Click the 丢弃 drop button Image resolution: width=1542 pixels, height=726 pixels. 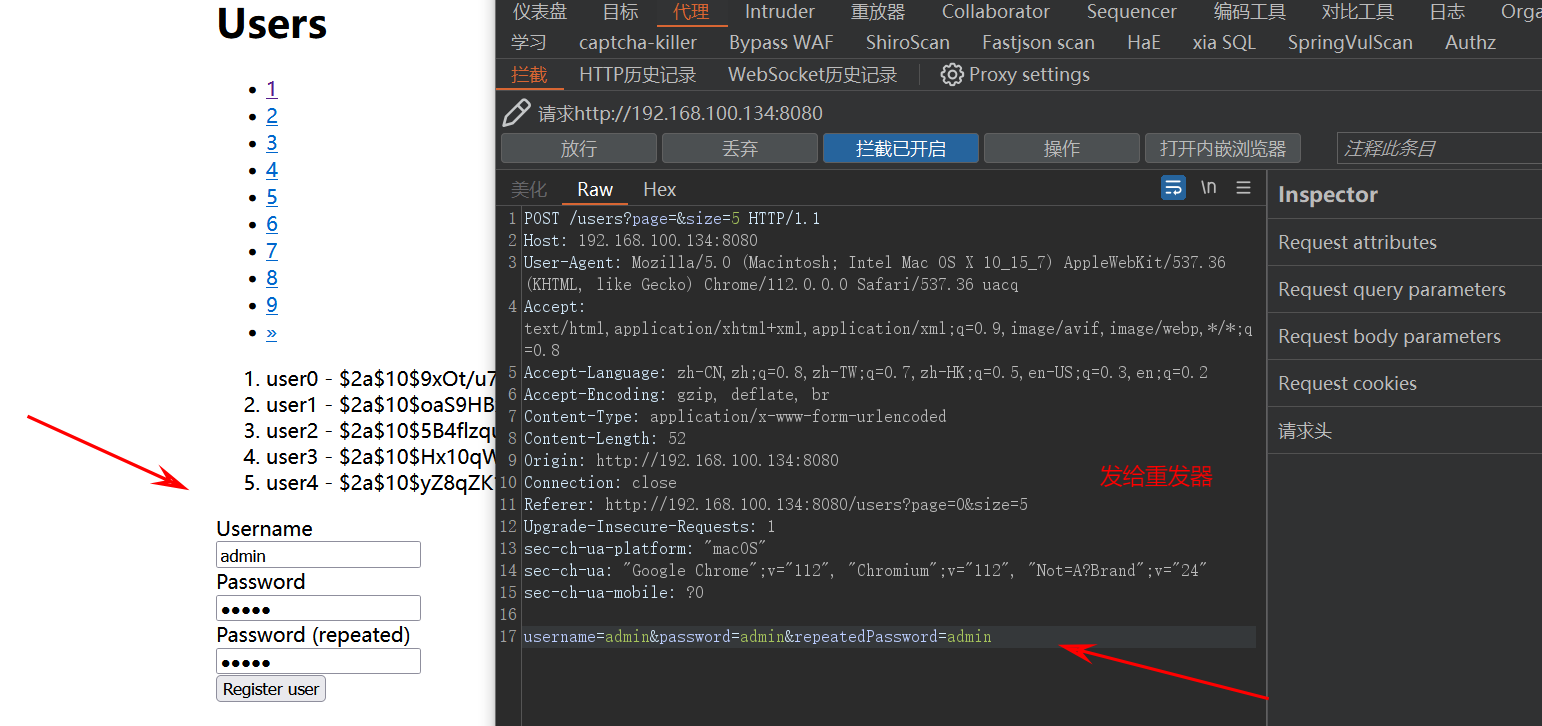740,148
